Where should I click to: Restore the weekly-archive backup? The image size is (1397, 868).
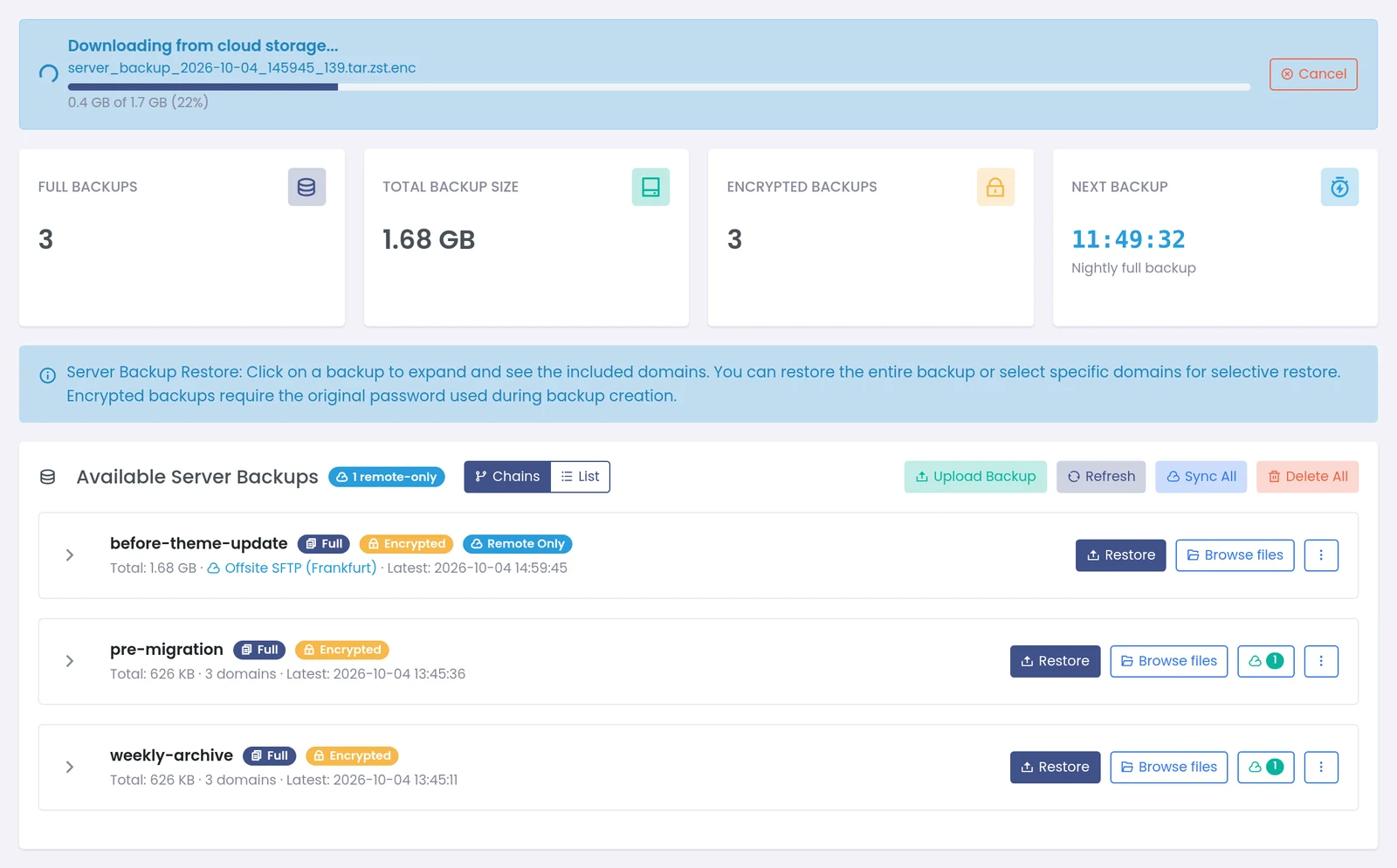(x=1055, y=767)
